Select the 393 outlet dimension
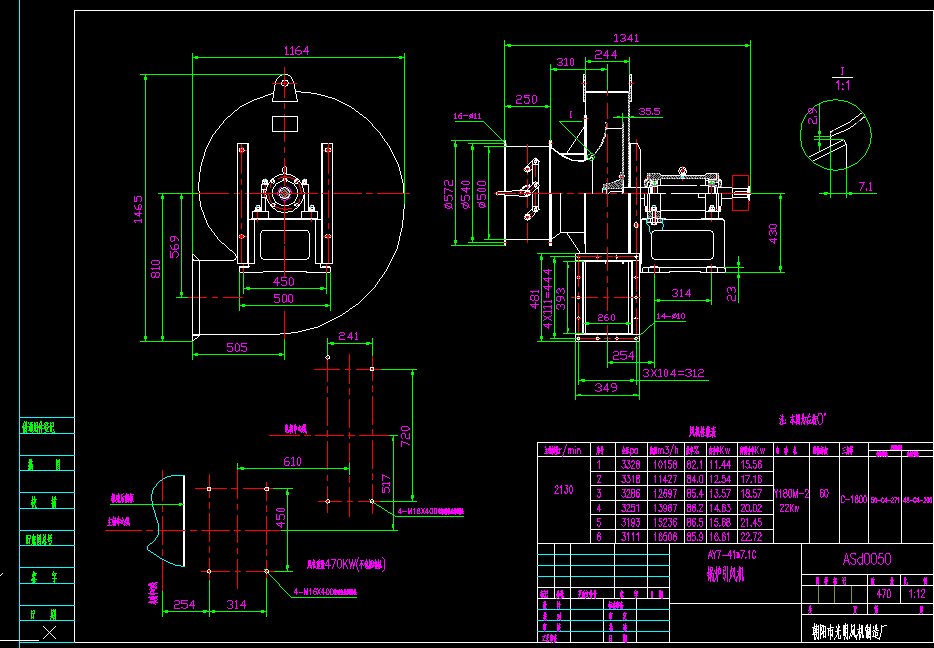The height and width of the screenshot is (648, 934). tap(561, 300)
